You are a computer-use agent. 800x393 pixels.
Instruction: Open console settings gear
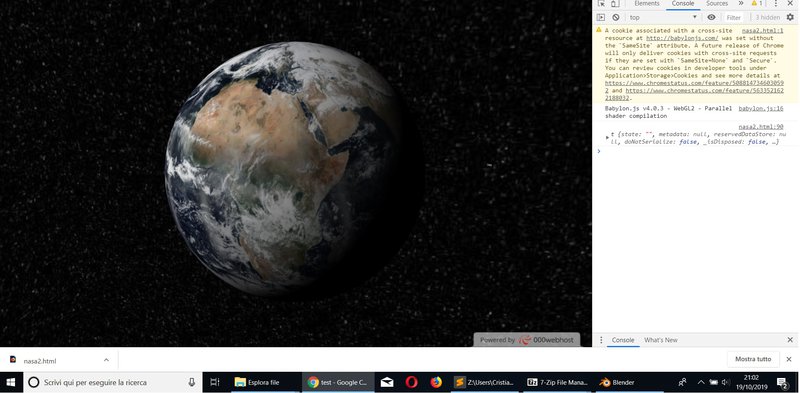790,17
